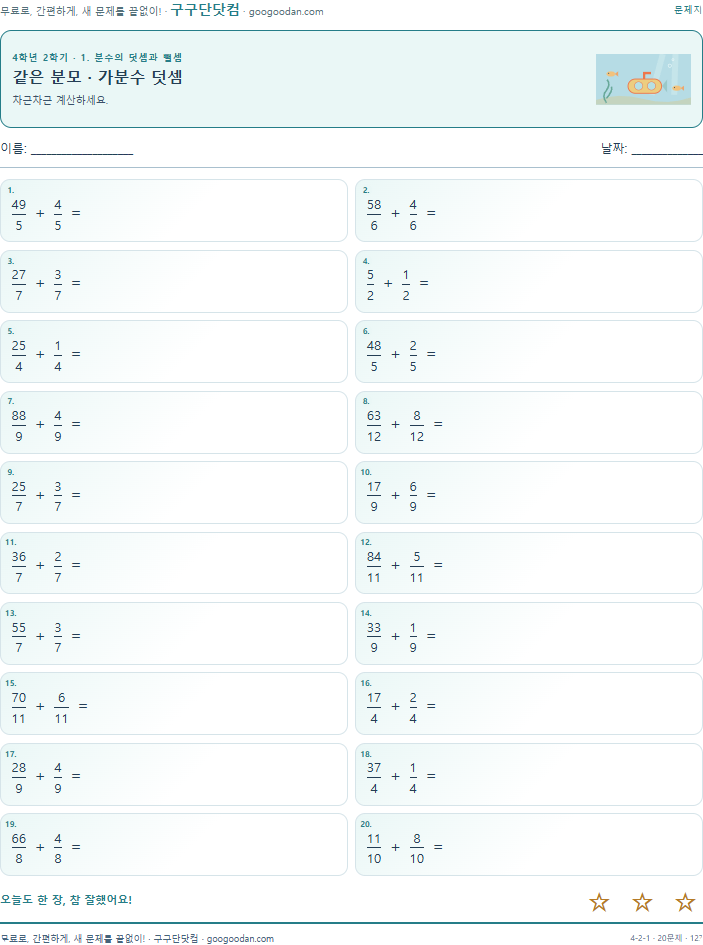Image resolution: width=703 pixels, height=945 pixels.
Task: Select problem 9 card 25/7 + 3/7
Action: [174, 492]
